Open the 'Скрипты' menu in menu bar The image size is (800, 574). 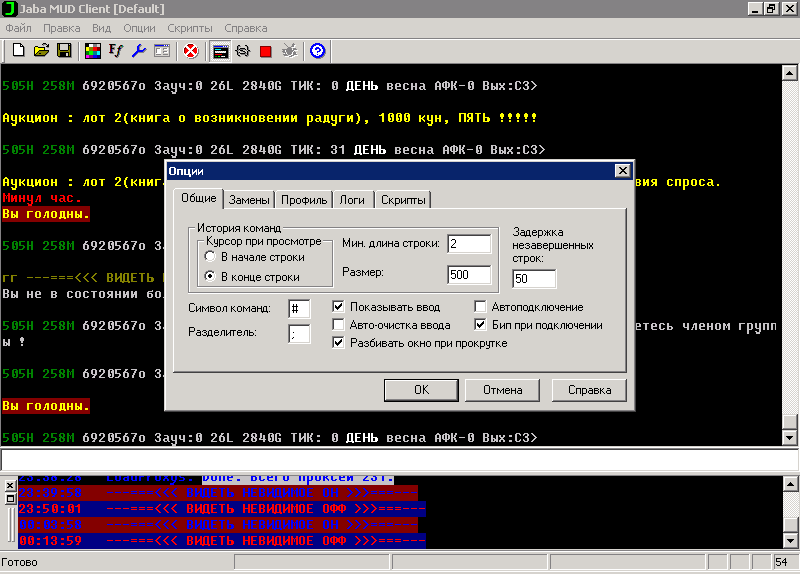[x=190, y=28]
